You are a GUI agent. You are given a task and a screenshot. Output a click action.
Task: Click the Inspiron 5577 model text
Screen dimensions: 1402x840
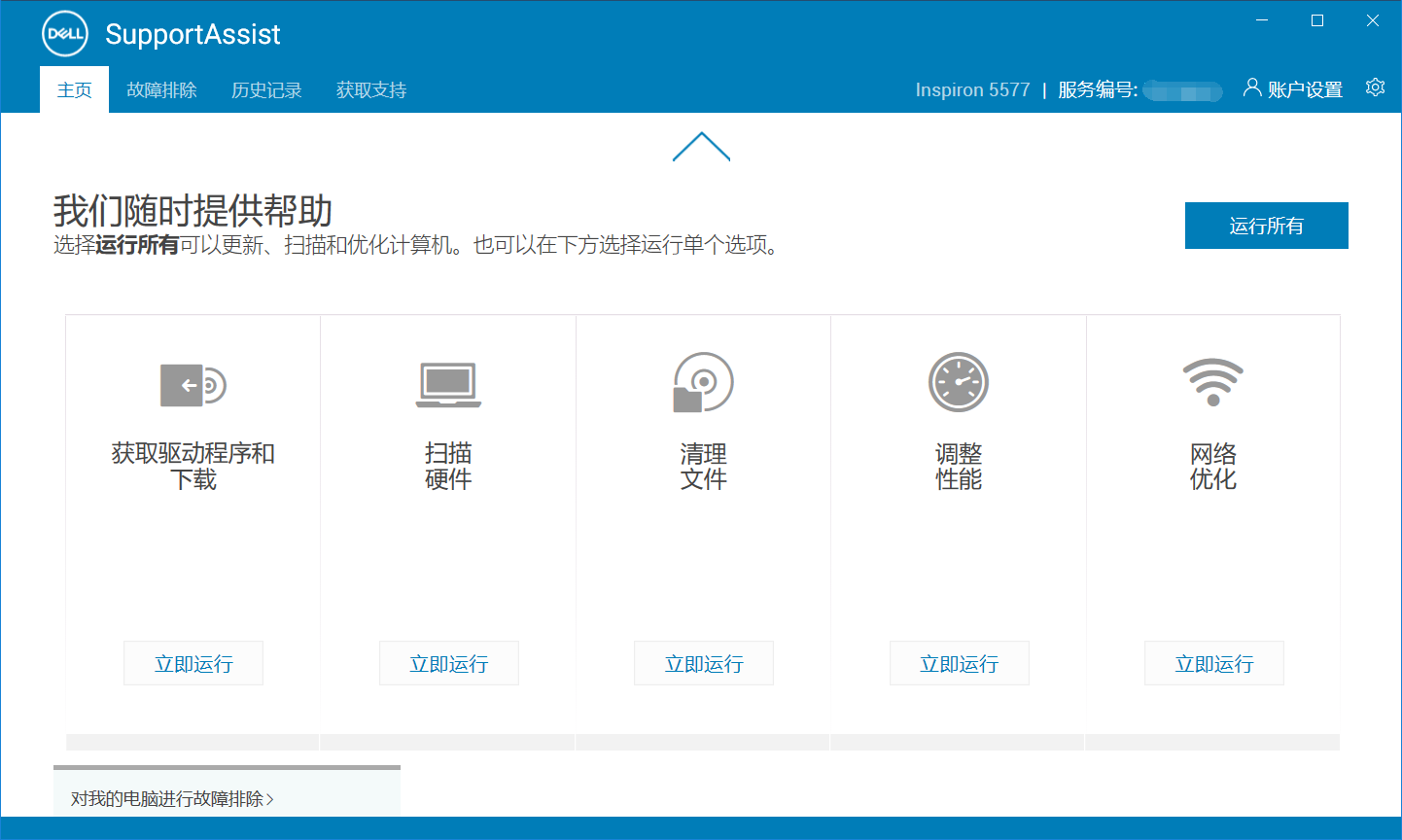point(972,90)
